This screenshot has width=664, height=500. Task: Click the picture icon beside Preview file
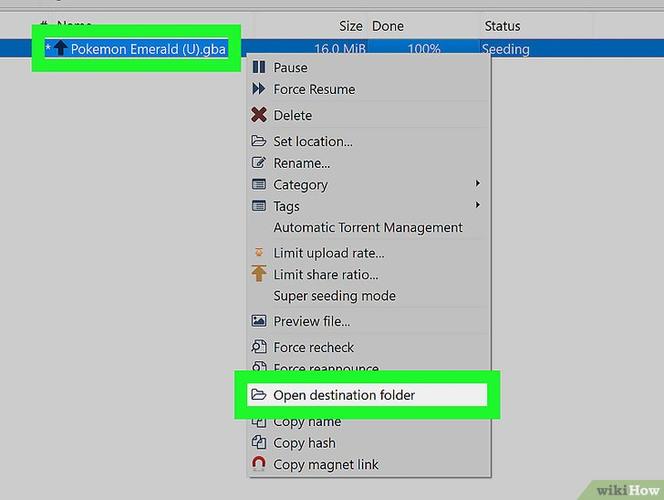tap(259, 321)
